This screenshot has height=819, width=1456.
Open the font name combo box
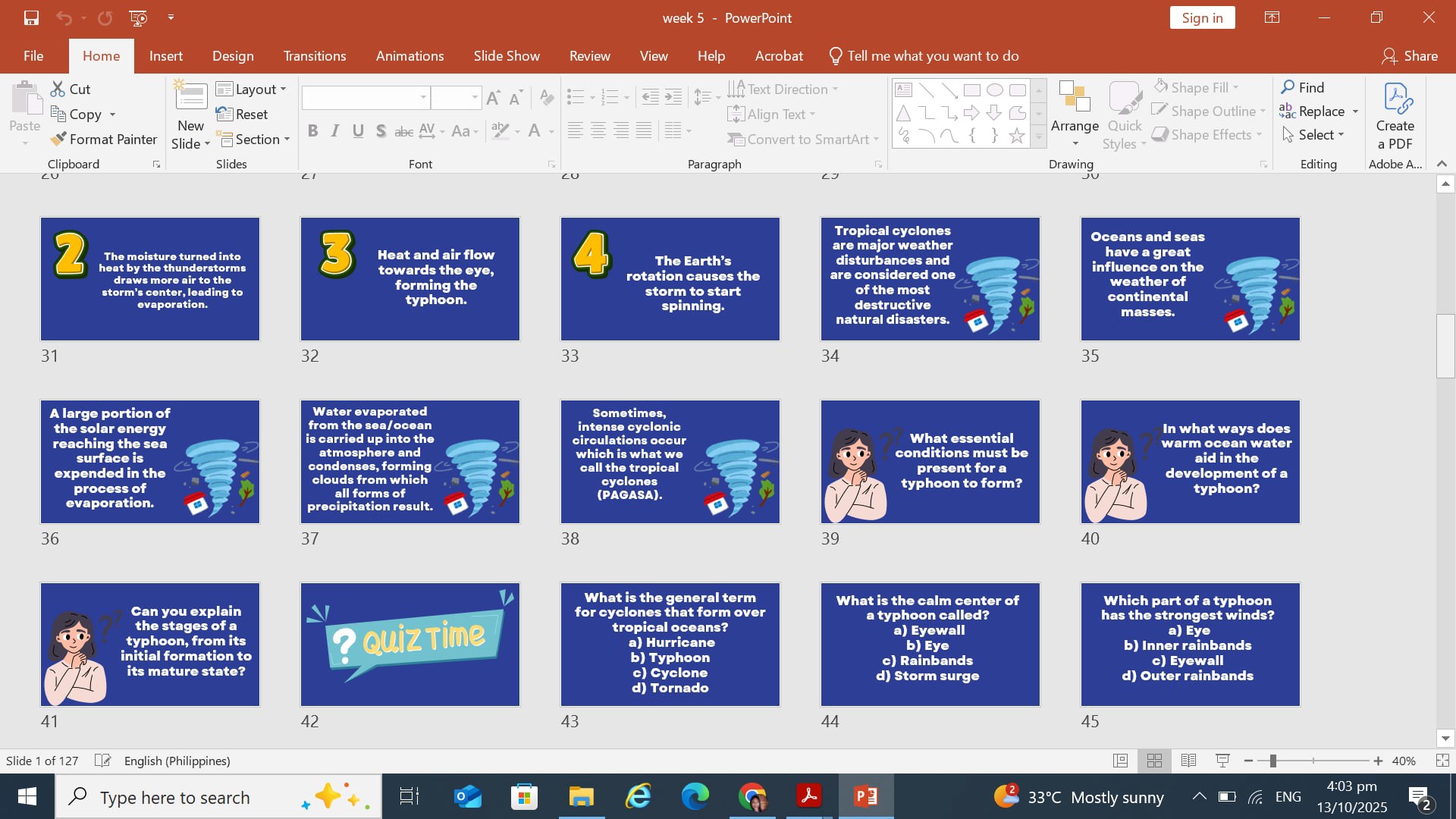[366, 97]
